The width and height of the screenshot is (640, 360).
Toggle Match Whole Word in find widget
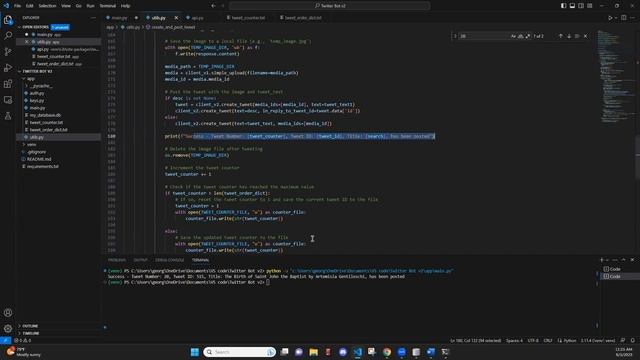point(520,36)
